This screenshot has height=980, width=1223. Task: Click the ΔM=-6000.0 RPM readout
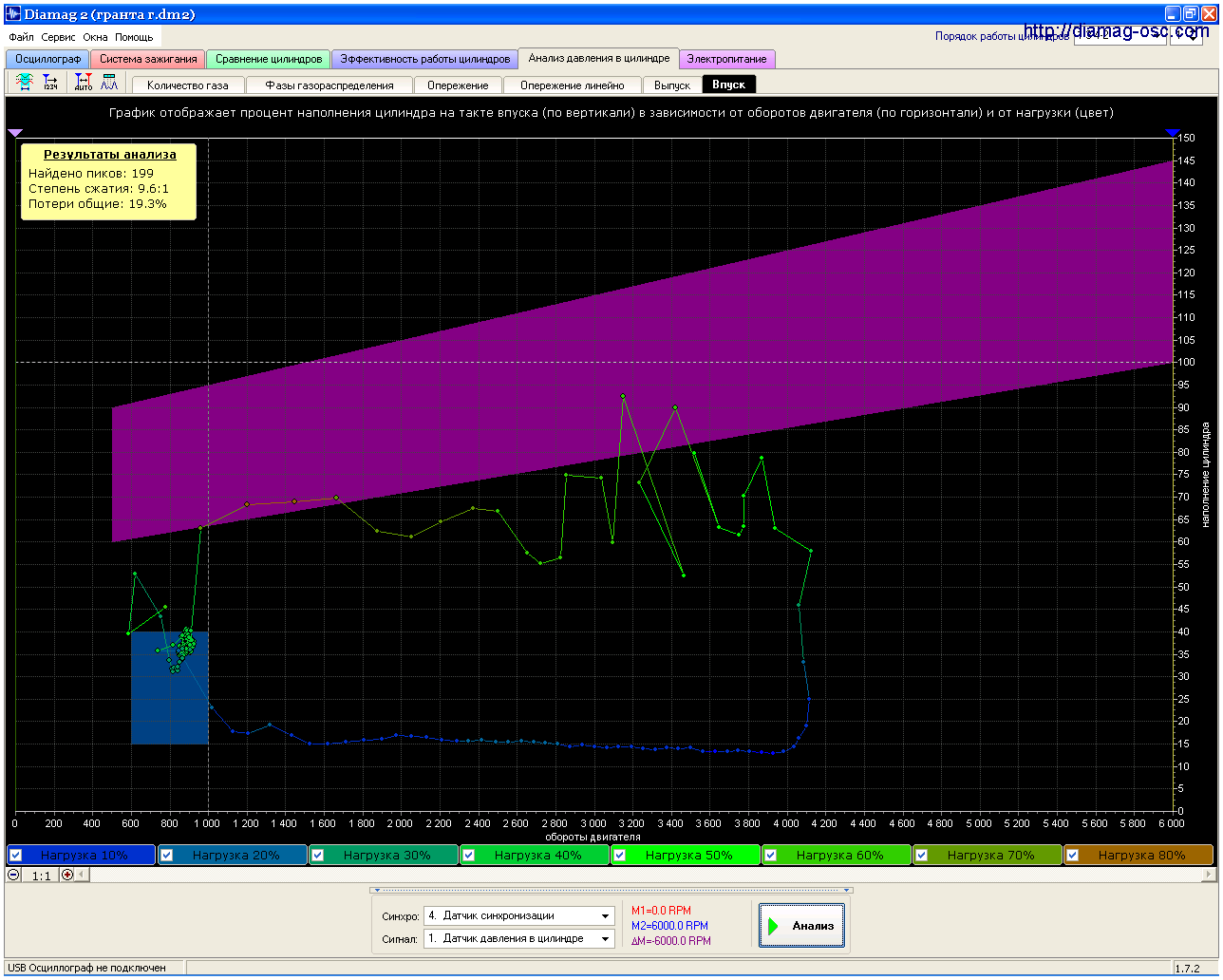(671, 940)
